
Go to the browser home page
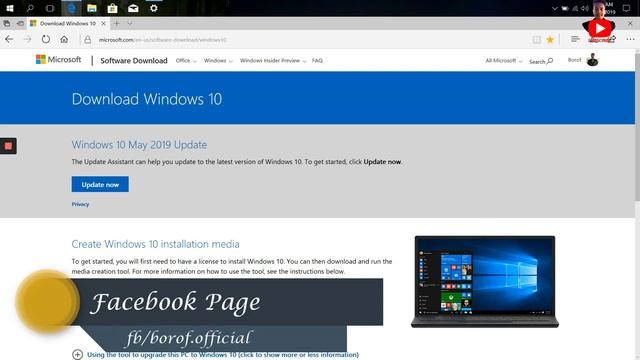point(64,40)
